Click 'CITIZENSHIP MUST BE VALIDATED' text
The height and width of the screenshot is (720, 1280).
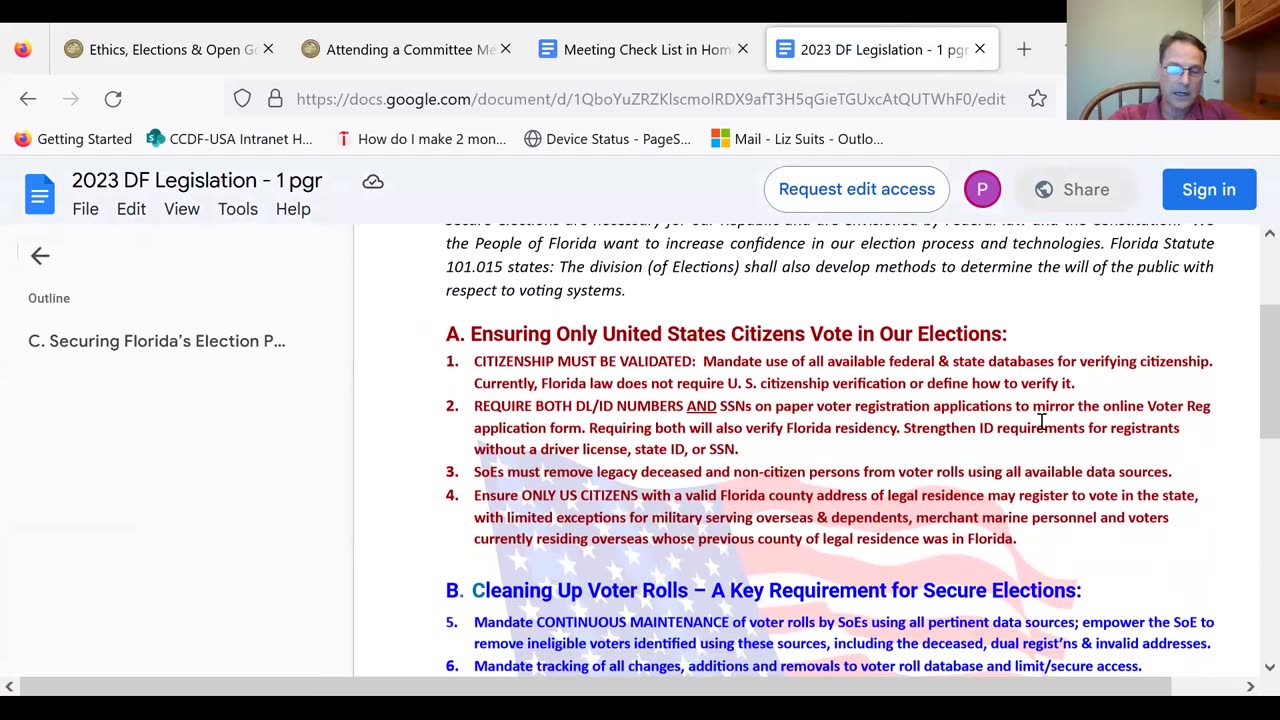(584, 361)
